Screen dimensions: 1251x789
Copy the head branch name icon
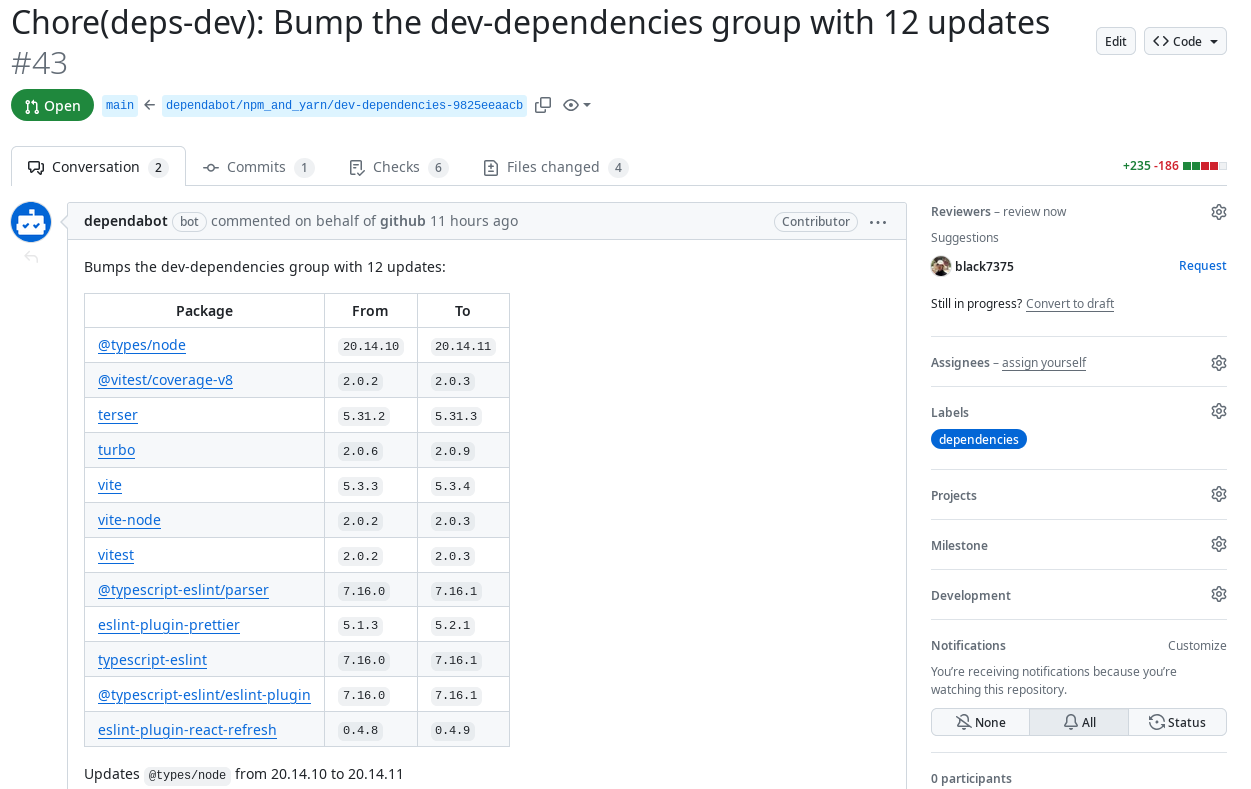[543, 105]
